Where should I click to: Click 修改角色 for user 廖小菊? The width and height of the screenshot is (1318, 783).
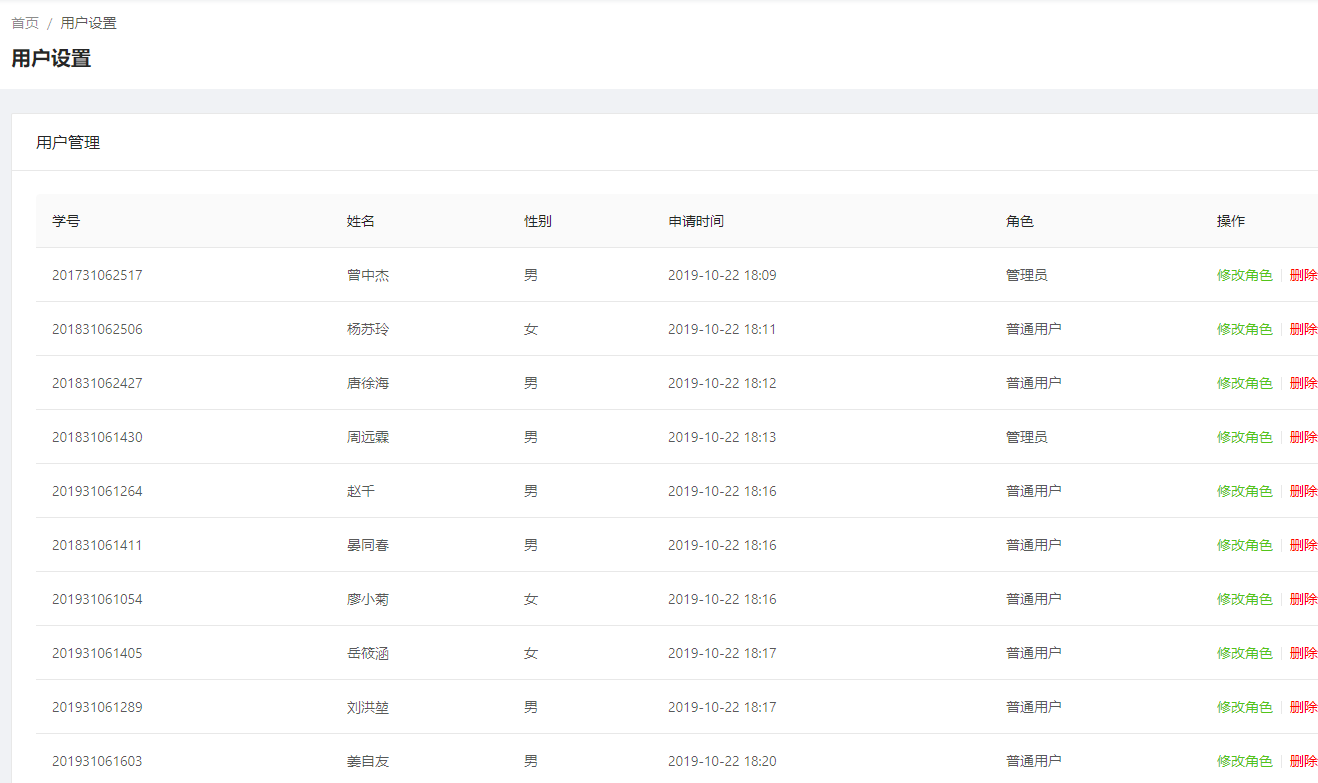(1244, 599)
